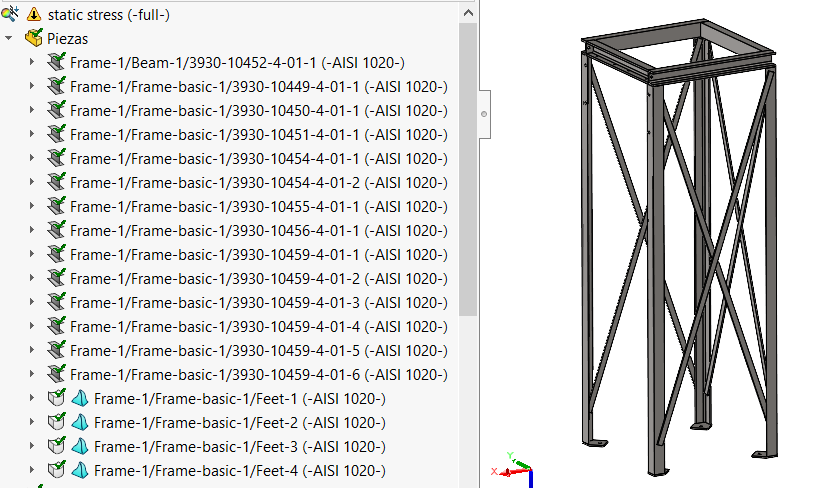Select Frame-basic-1/3930-10459-4-01-2 row text
The image size is (815, 488).
[x=259, y=279]
